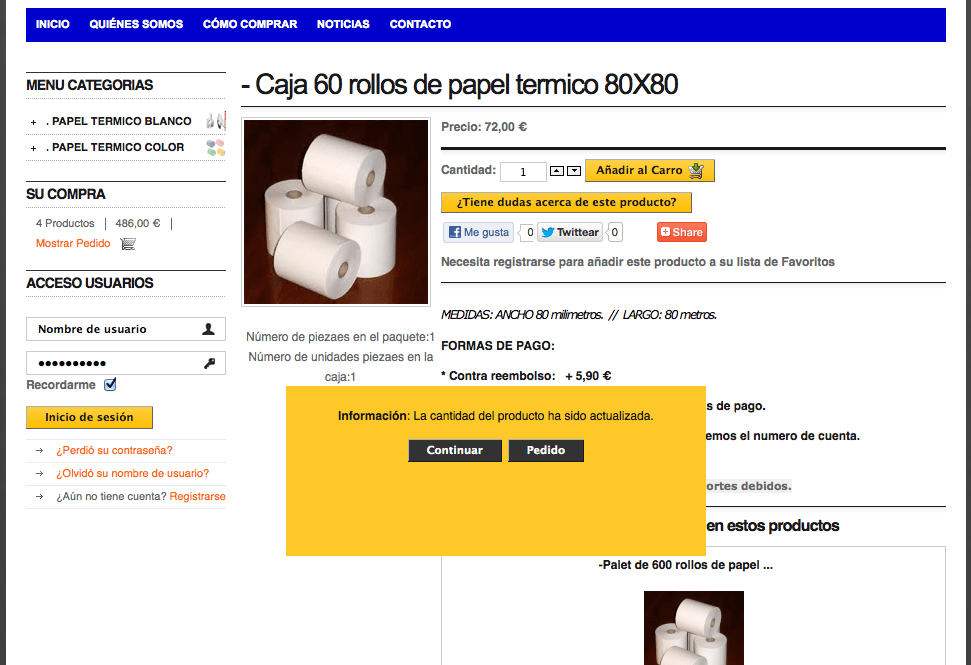Decrease quantity with the down arrow
The height and width of the screenshot is (665, 971).
[x=574, y=171]
